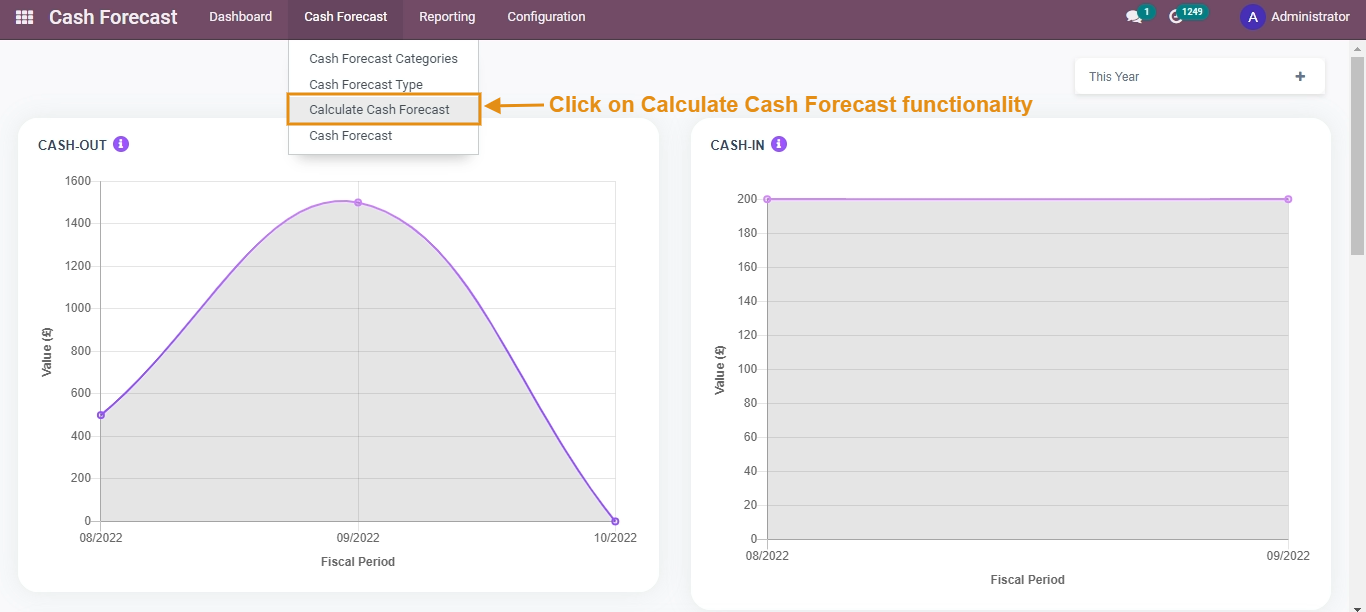This screenshot has height=612, width=1366.
Task: Click the CASH-OUT heading text
Action: pos(72,145)
